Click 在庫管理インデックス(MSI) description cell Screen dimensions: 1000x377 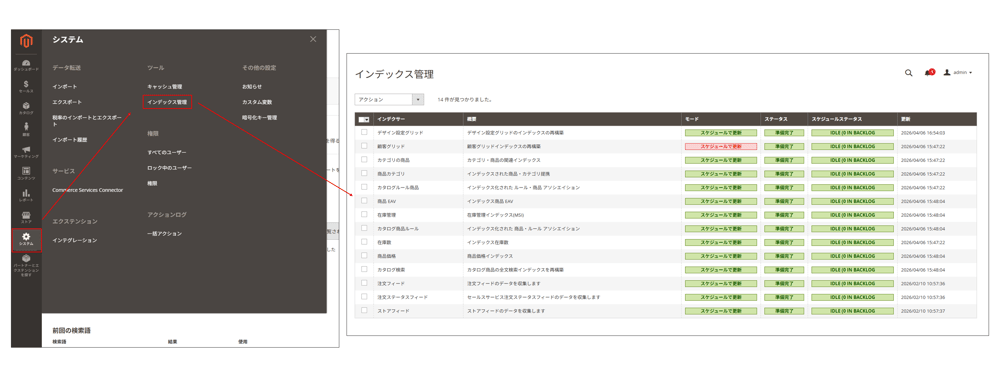497,215
